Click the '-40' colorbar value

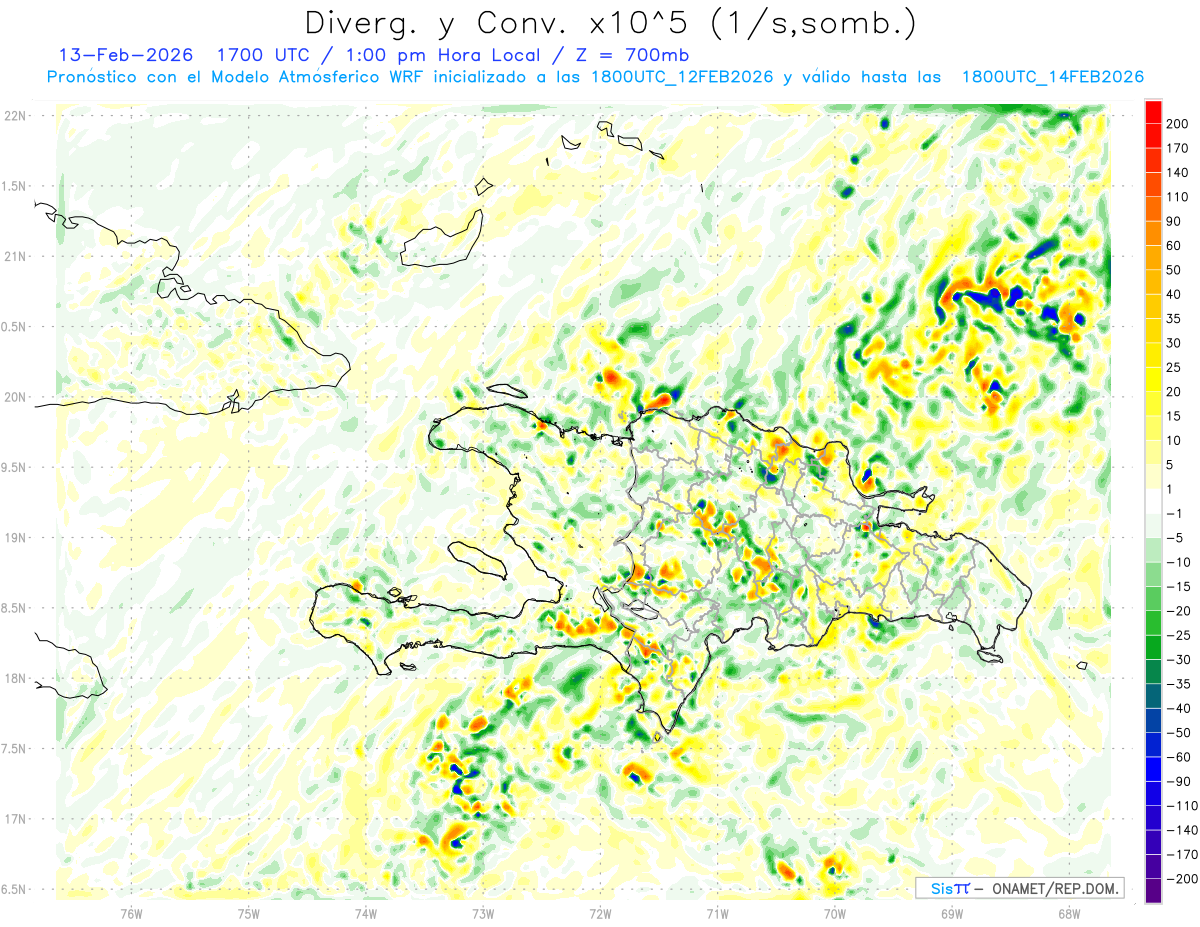click(1181, 708)
